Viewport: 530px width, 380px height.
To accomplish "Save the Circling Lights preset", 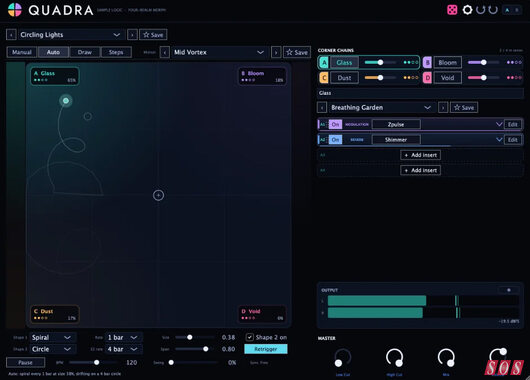I will pyautogui.click(x=153, y=35).
